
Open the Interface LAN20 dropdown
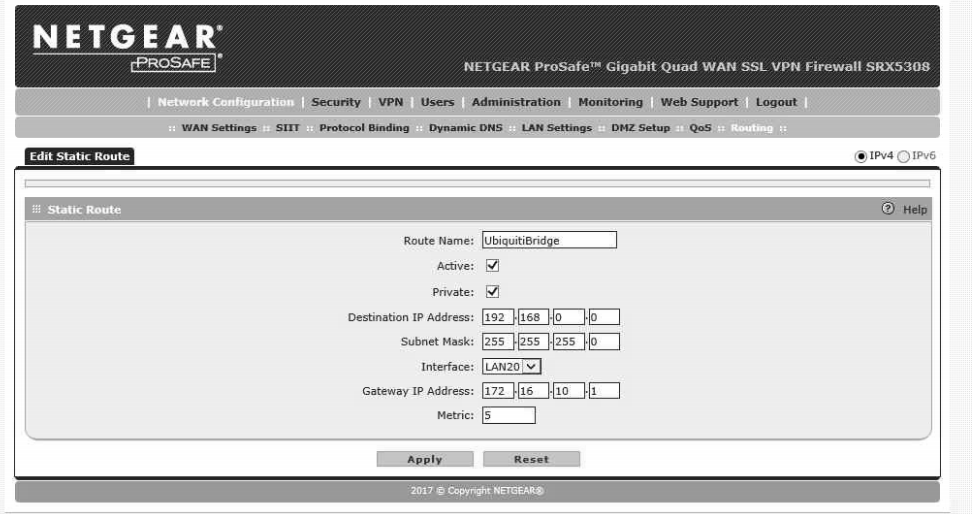pos(511,366)
